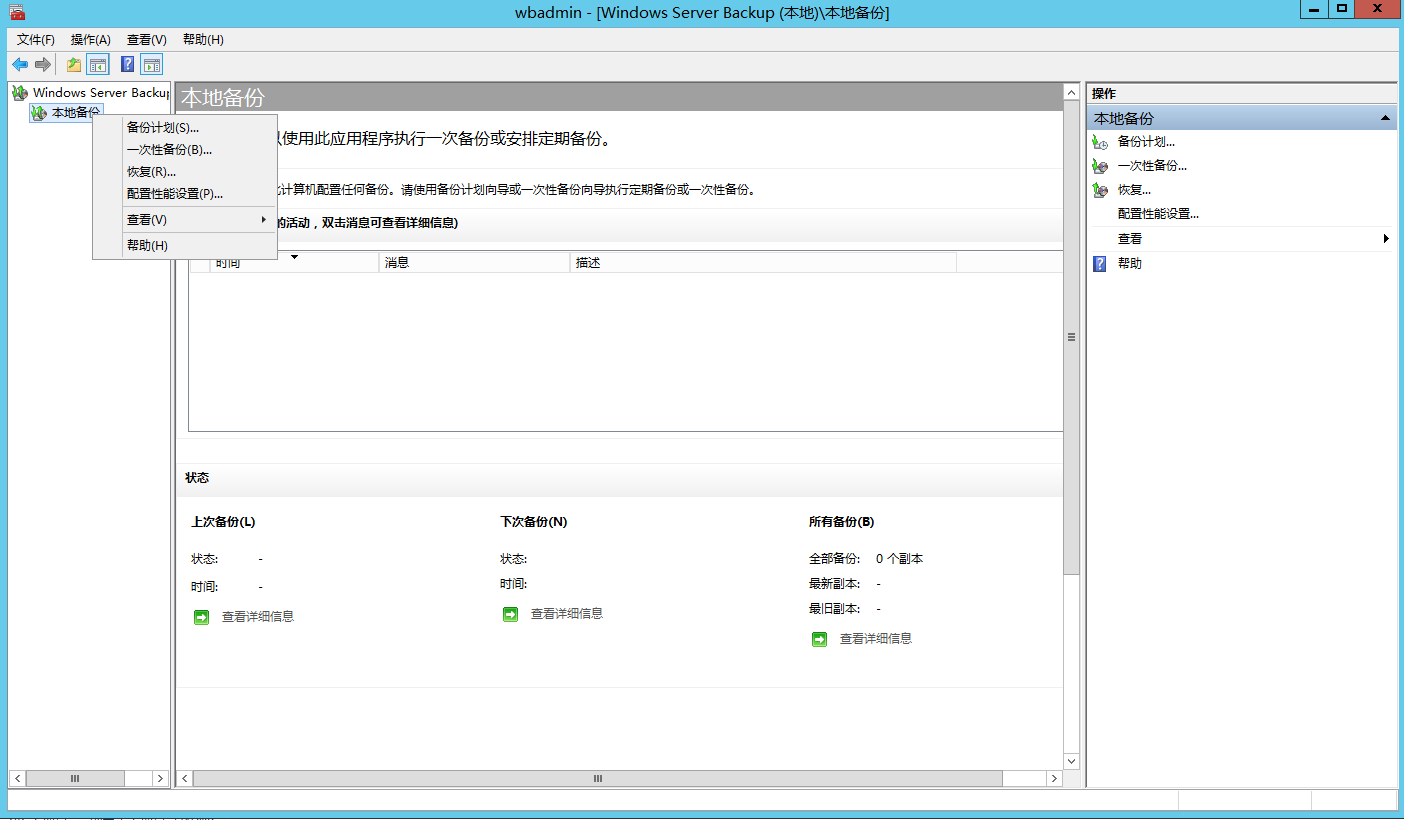This screenshot has height=820, width=1404.
Task: Click the 上次备份(L) heading
Action: pyautogui.click(x=223, y=522)
